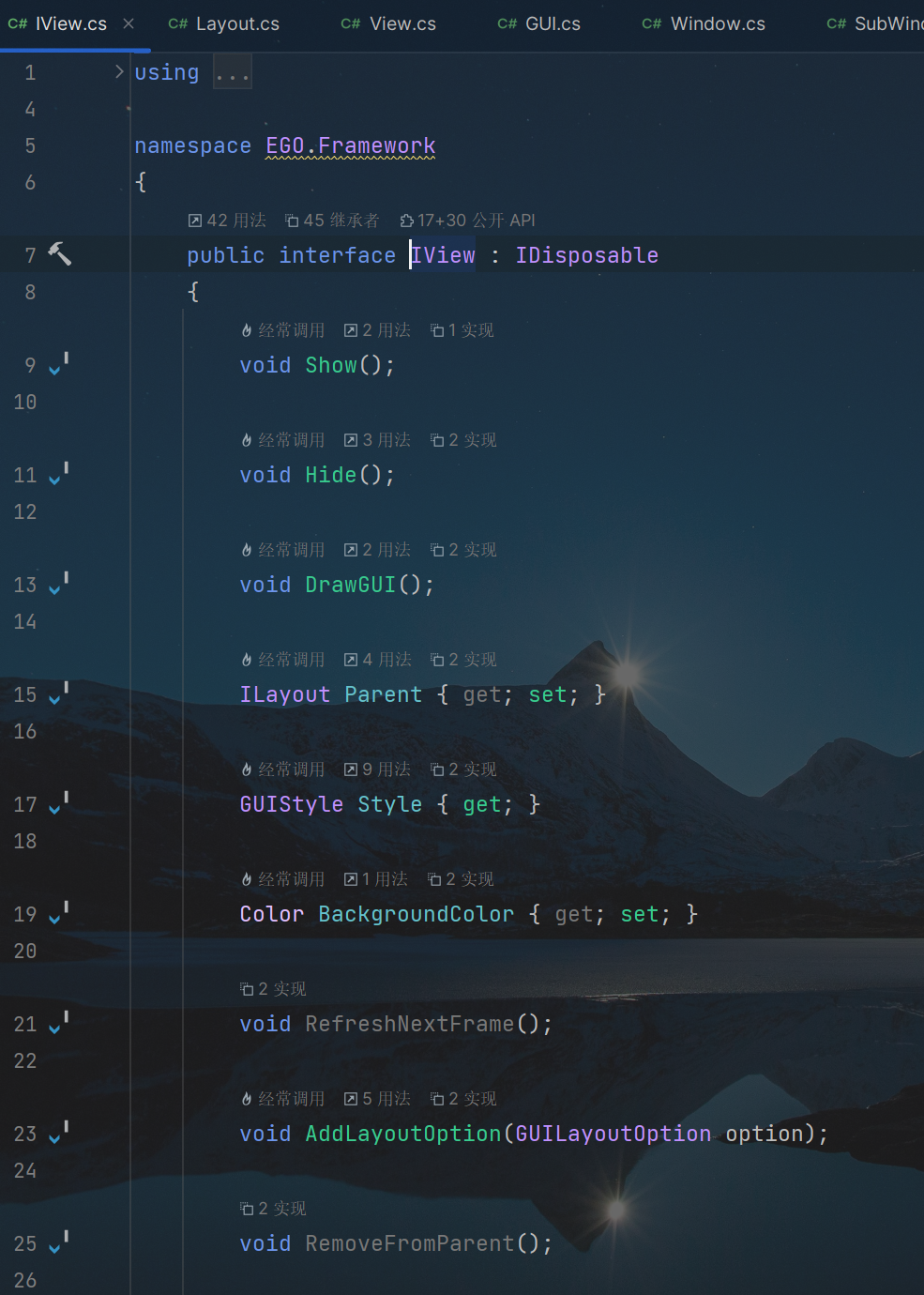Click the 2 用法 lens above DrawGUI()
This screenshot has height=1295, width=924.
coord(377,550)
